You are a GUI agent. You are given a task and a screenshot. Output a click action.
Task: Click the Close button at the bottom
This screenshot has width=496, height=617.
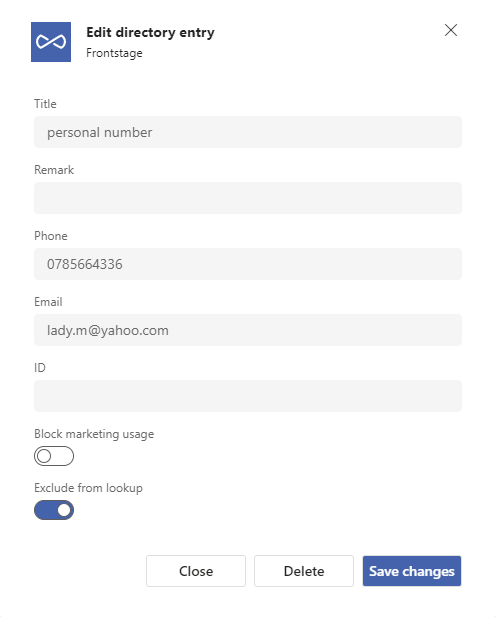pyautogui.click(x=196, y=571)
